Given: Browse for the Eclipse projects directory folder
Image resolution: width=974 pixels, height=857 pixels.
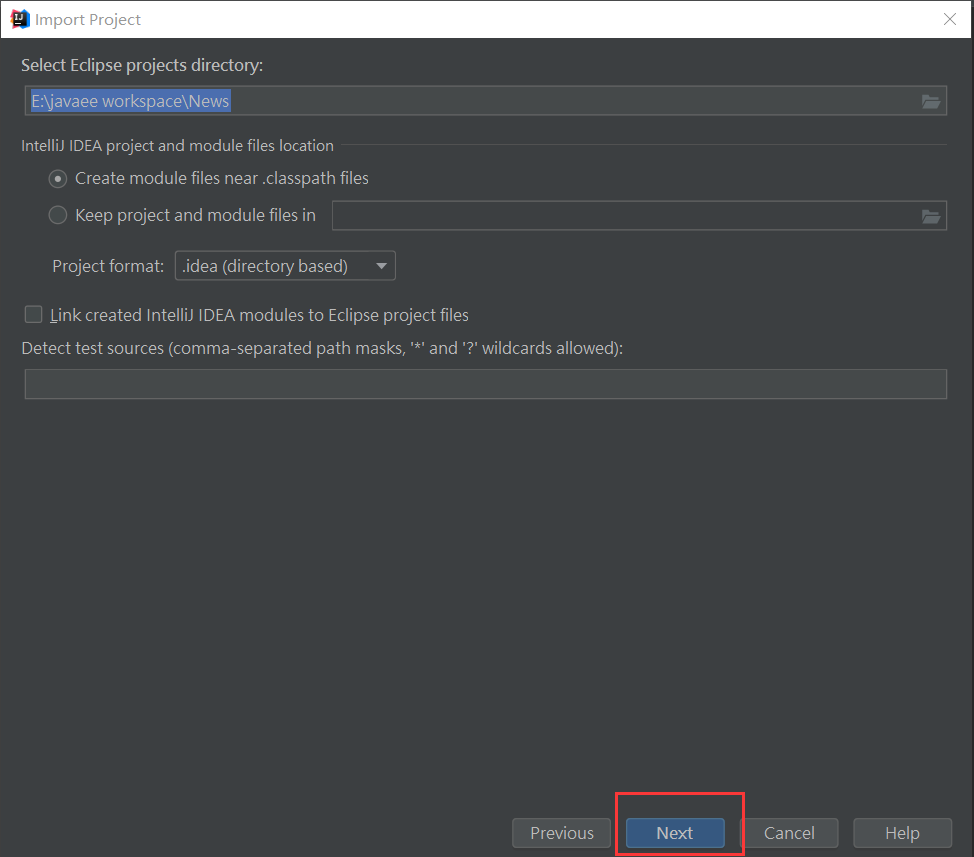Looking at the screenshot, I should pos(930,101).
